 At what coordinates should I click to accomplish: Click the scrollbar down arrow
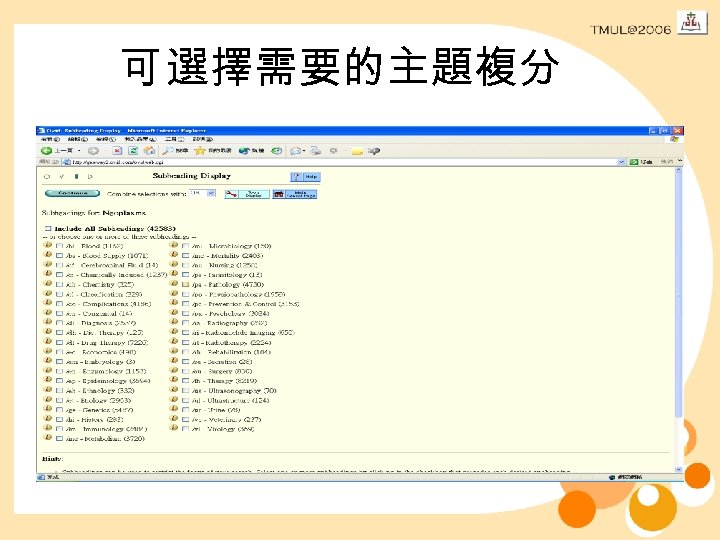[679, 469]
